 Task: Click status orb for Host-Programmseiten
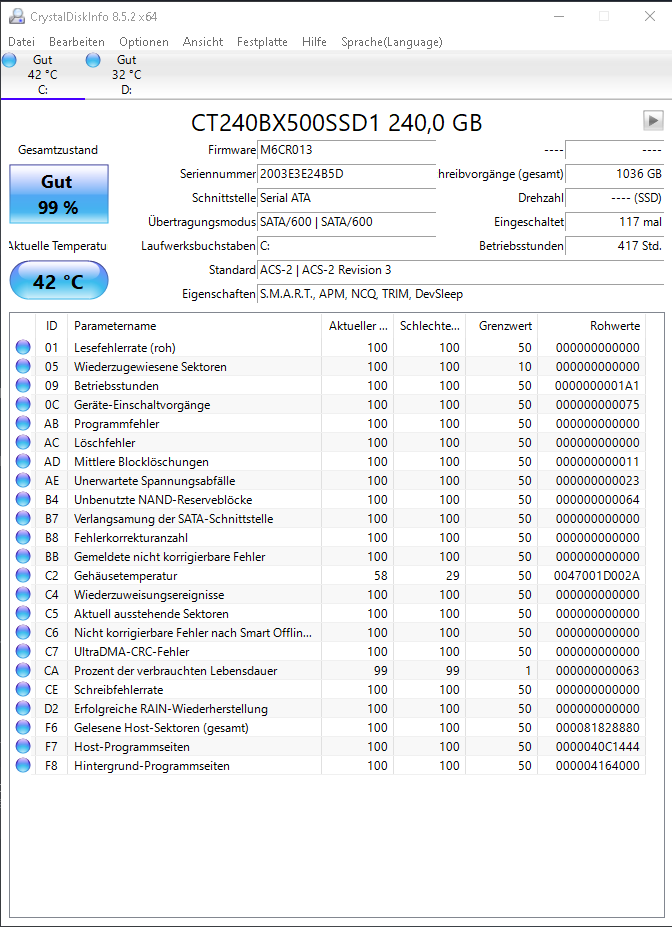tap(23, 747)
